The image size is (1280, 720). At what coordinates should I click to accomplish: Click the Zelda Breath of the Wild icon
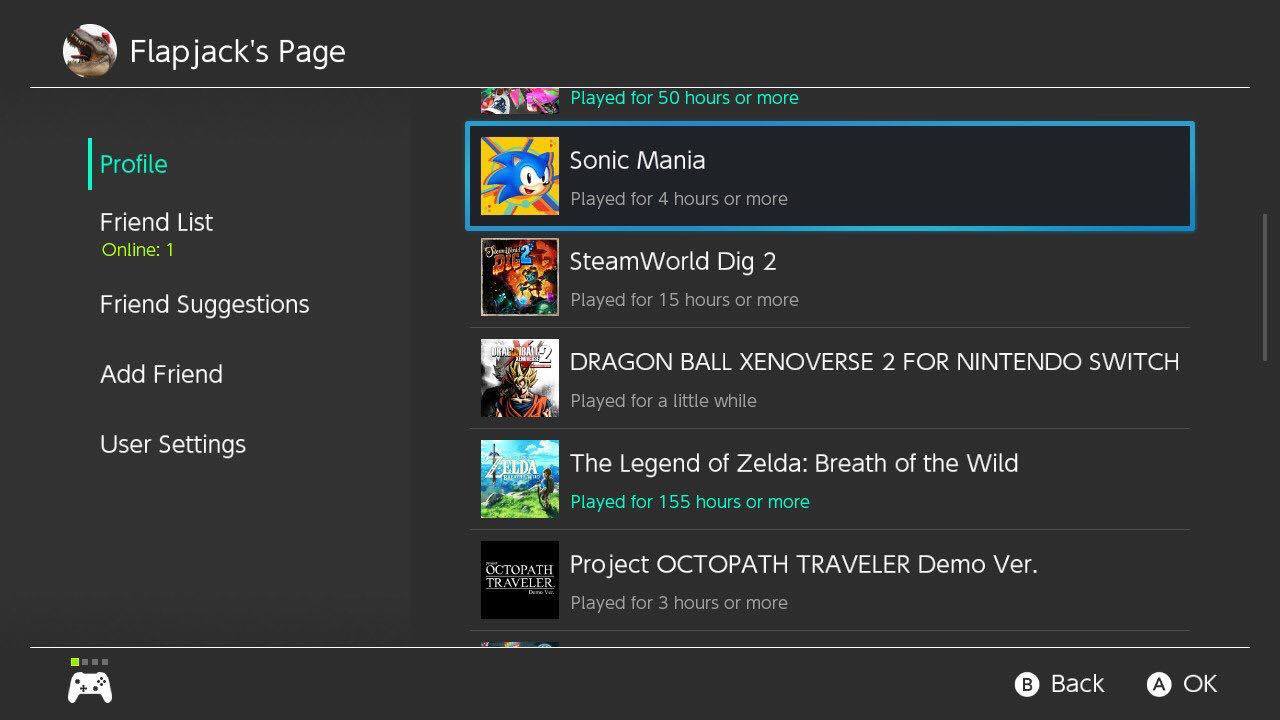click(x=519, y=479)
